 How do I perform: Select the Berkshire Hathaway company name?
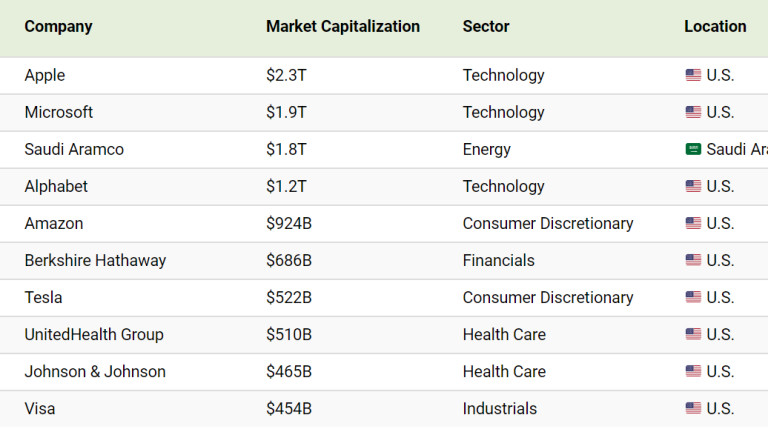pos(95,260)
